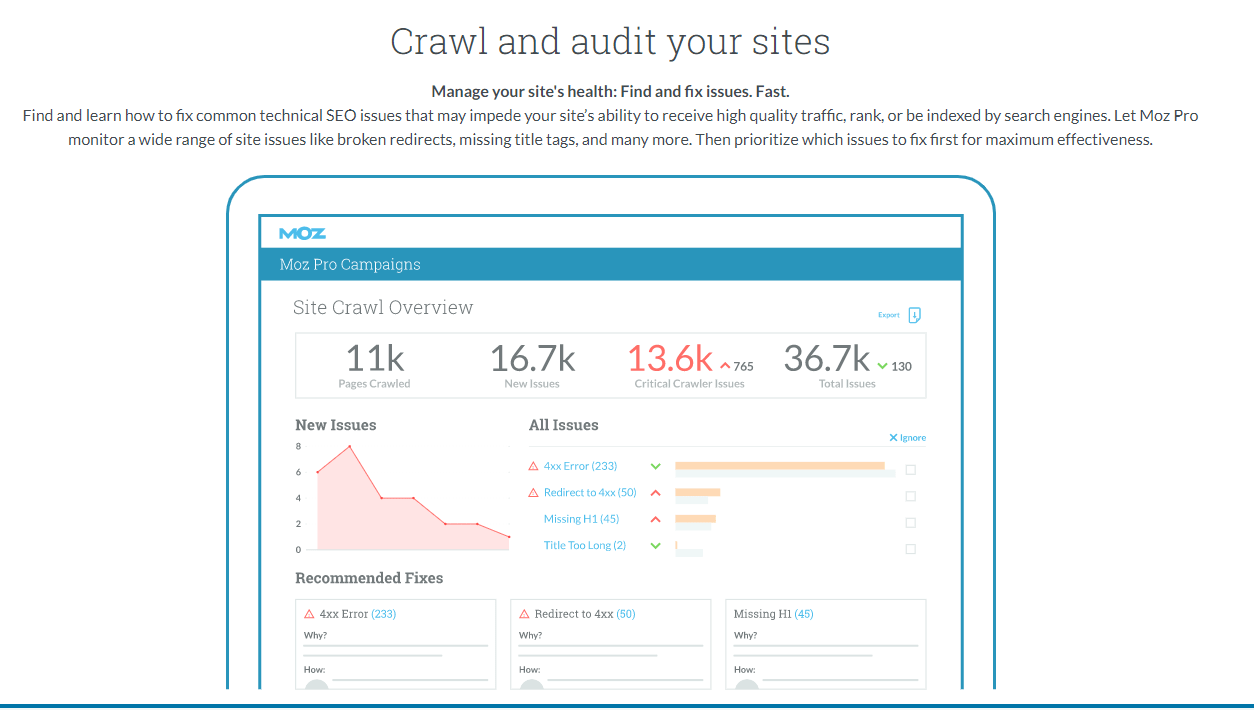Click red warning triangle beside Redirect to 4xx (50) in All Issues
Viewport: 1254px width, 710px height.
coord(533,492)
